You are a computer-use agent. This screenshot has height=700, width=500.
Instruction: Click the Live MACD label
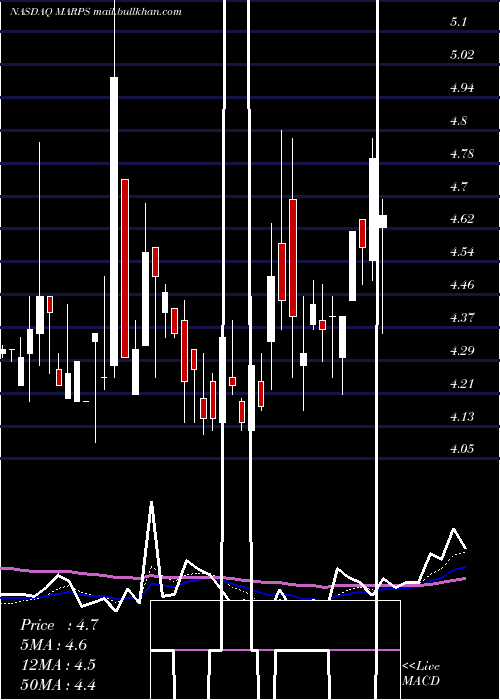(421, 673)
